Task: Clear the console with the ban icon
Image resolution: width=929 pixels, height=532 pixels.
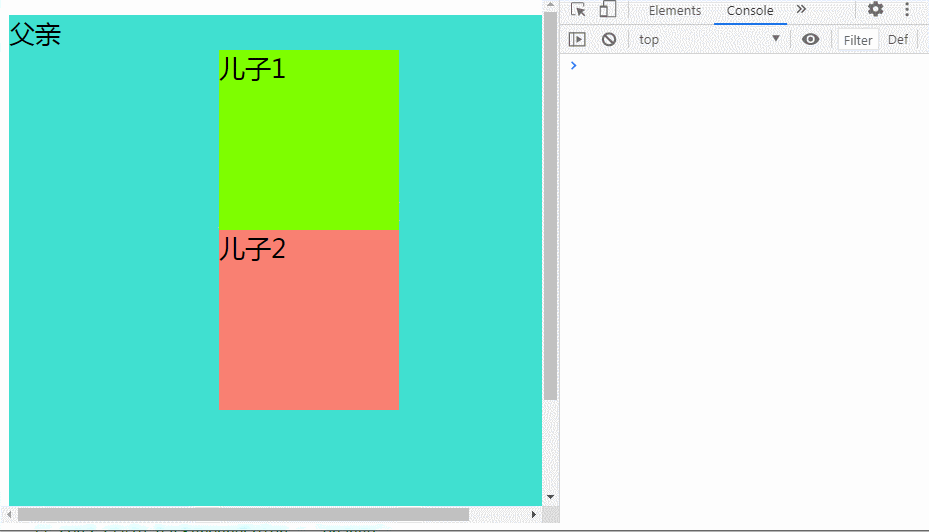Action: 609,40
